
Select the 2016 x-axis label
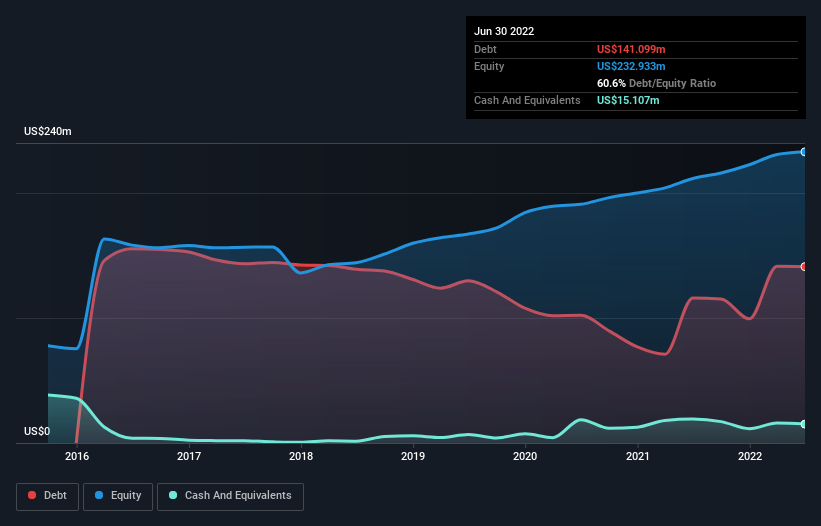tap(77, 456)
